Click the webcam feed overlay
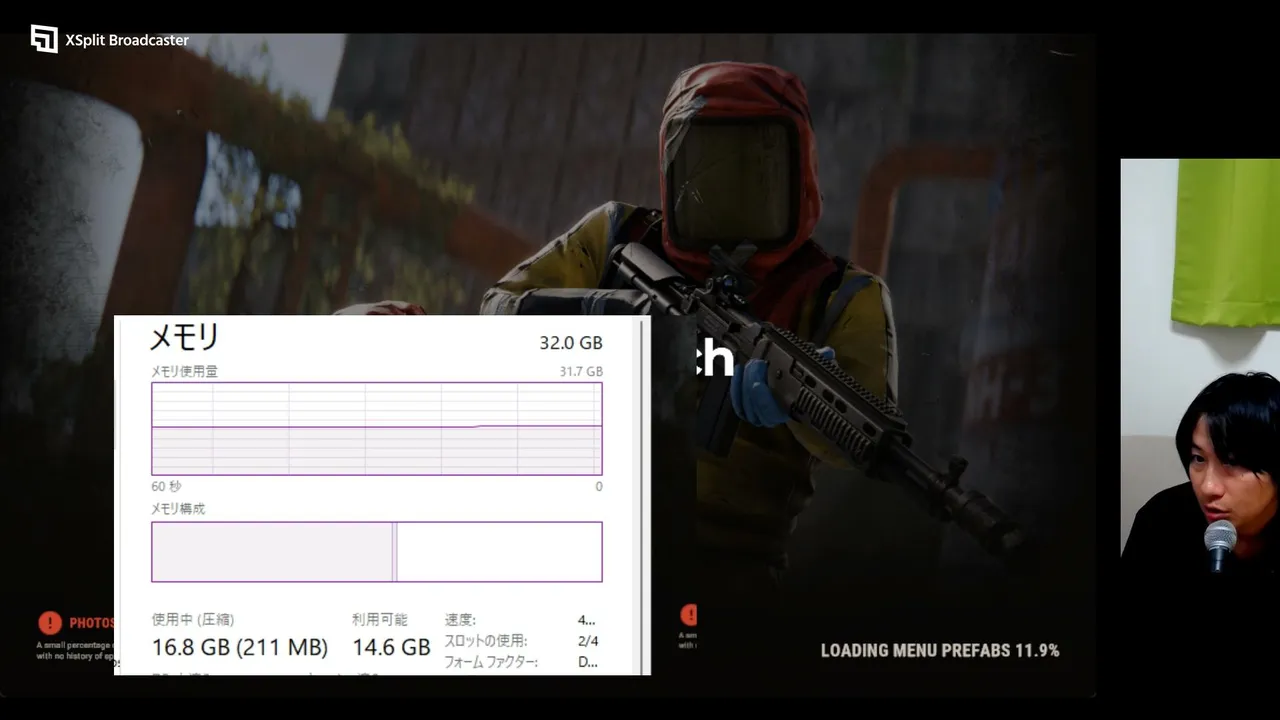This screenshot has height=720, width=1280. (1200, 367)
